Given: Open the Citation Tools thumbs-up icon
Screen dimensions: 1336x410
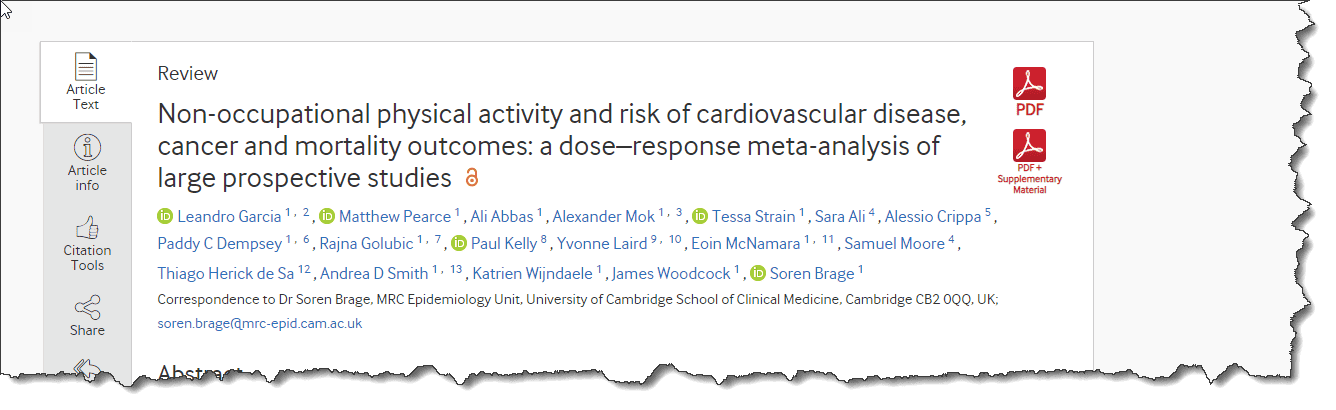Looking at the screenshot, I should pos(87,227).
